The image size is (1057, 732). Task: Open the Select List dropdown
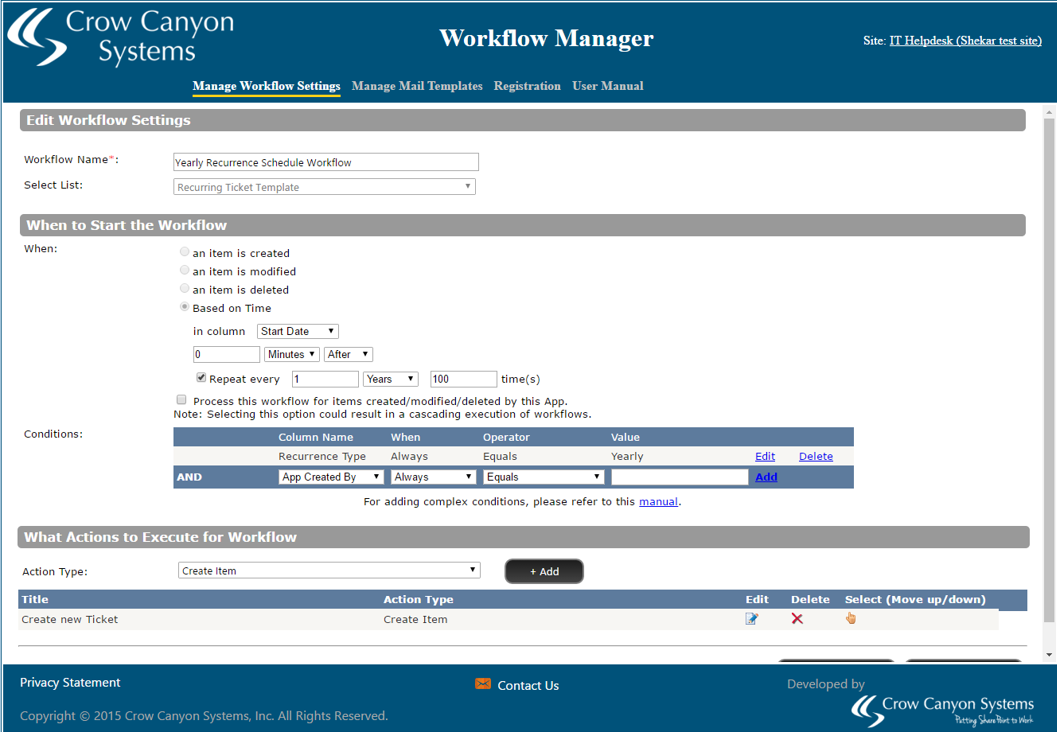pos(324,187)
